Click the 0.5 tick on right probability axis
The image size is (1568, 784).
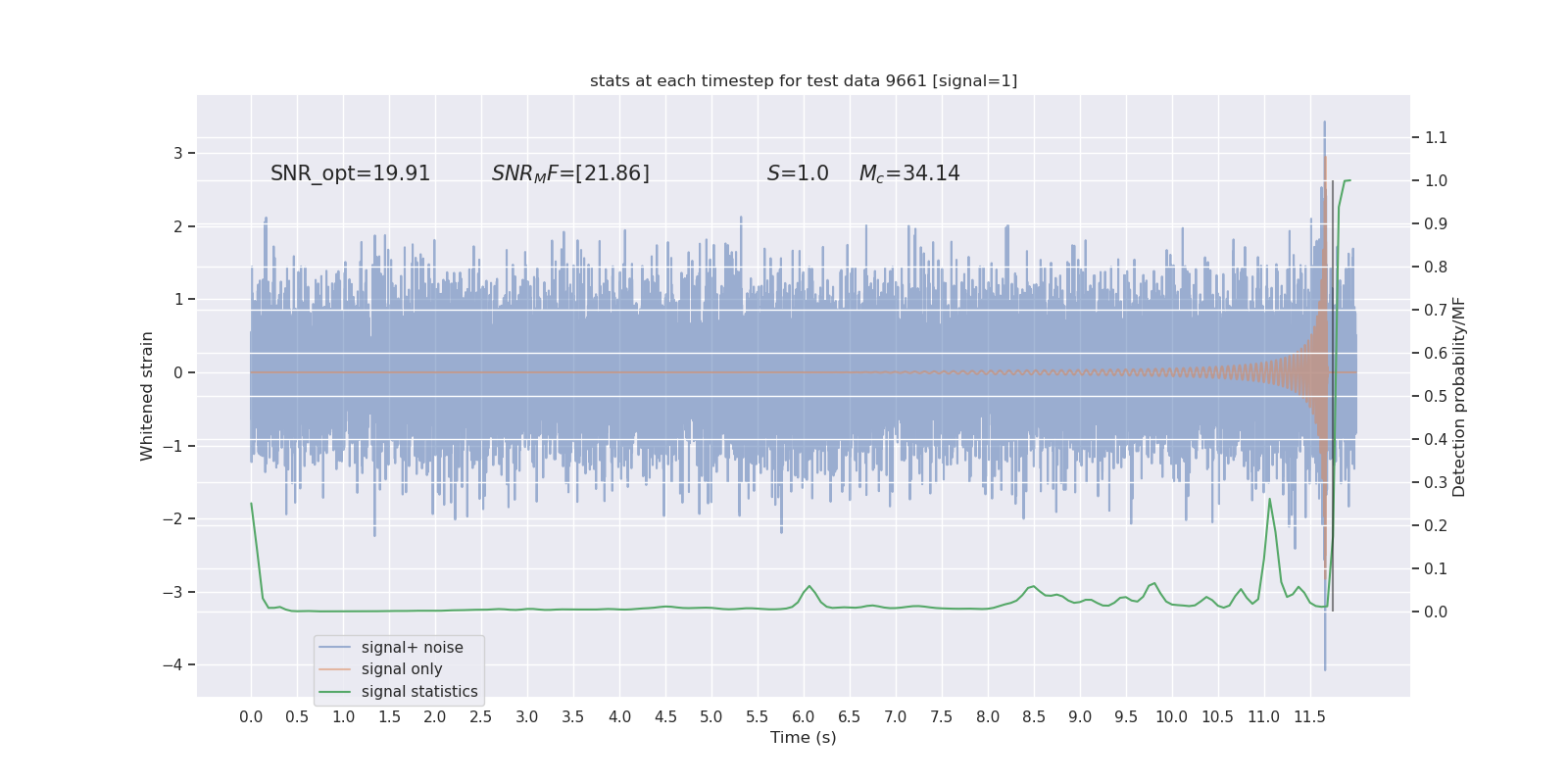coord(1436,397)
